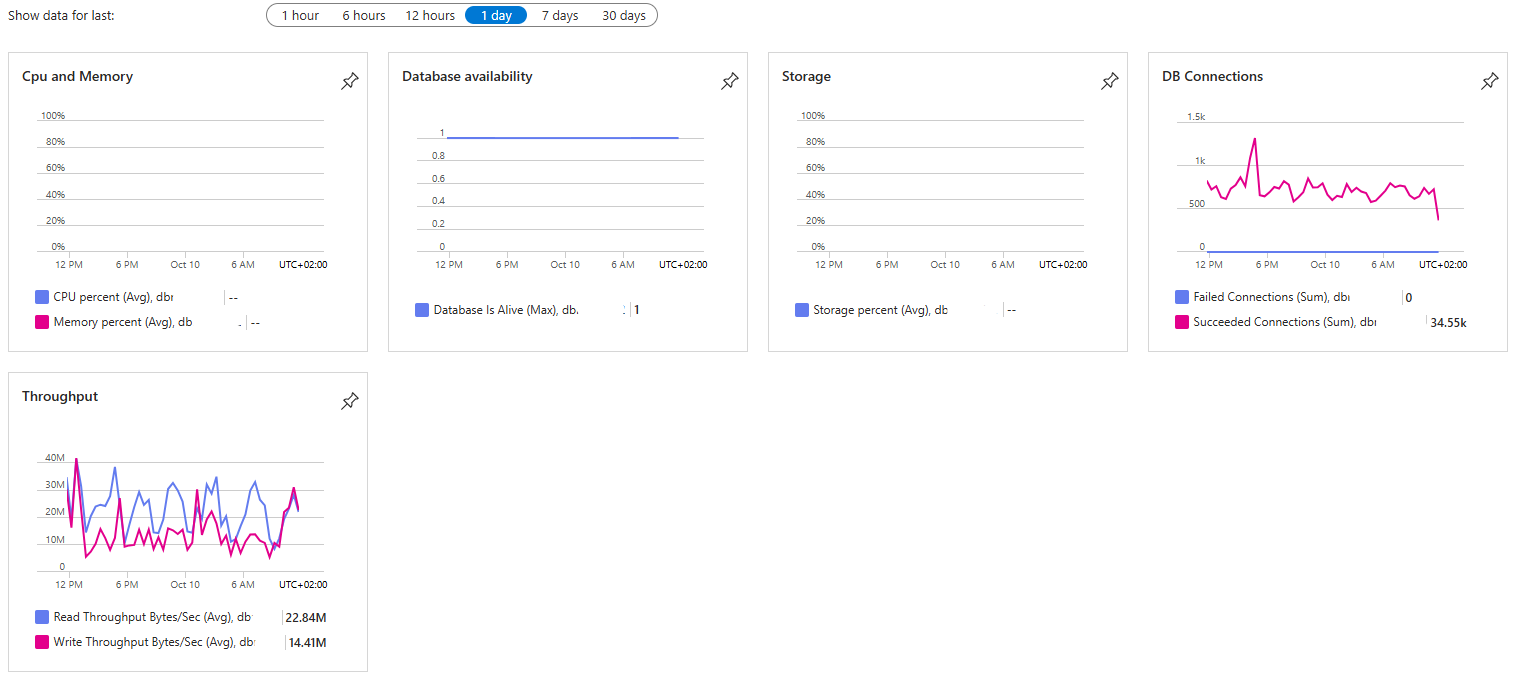
Task: Click the 40M axis label in Throughput
Action: [x=55, y=458]
